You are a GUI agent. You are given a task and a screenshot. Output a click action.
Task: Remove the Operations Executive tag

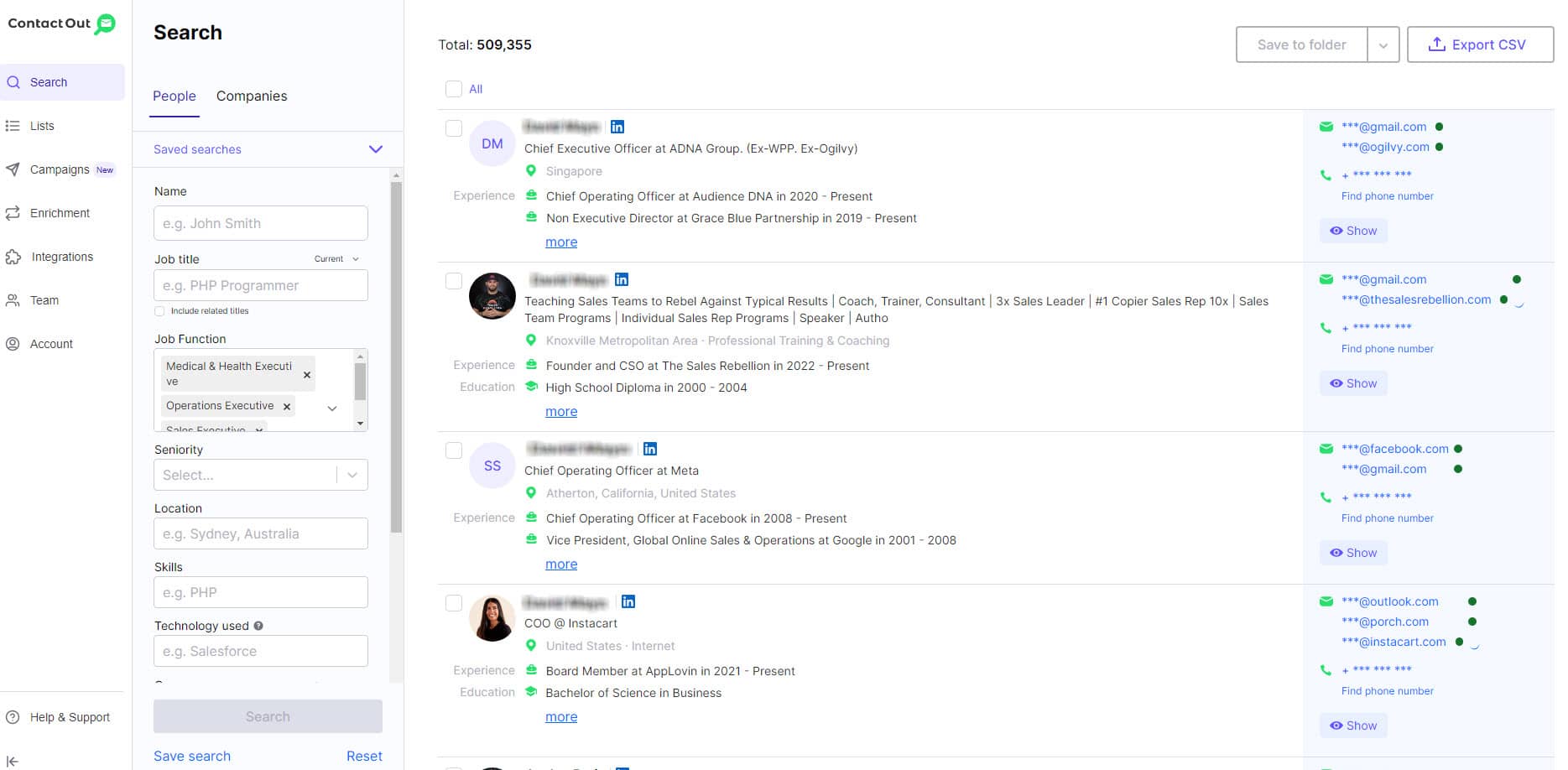pos(287,406)
